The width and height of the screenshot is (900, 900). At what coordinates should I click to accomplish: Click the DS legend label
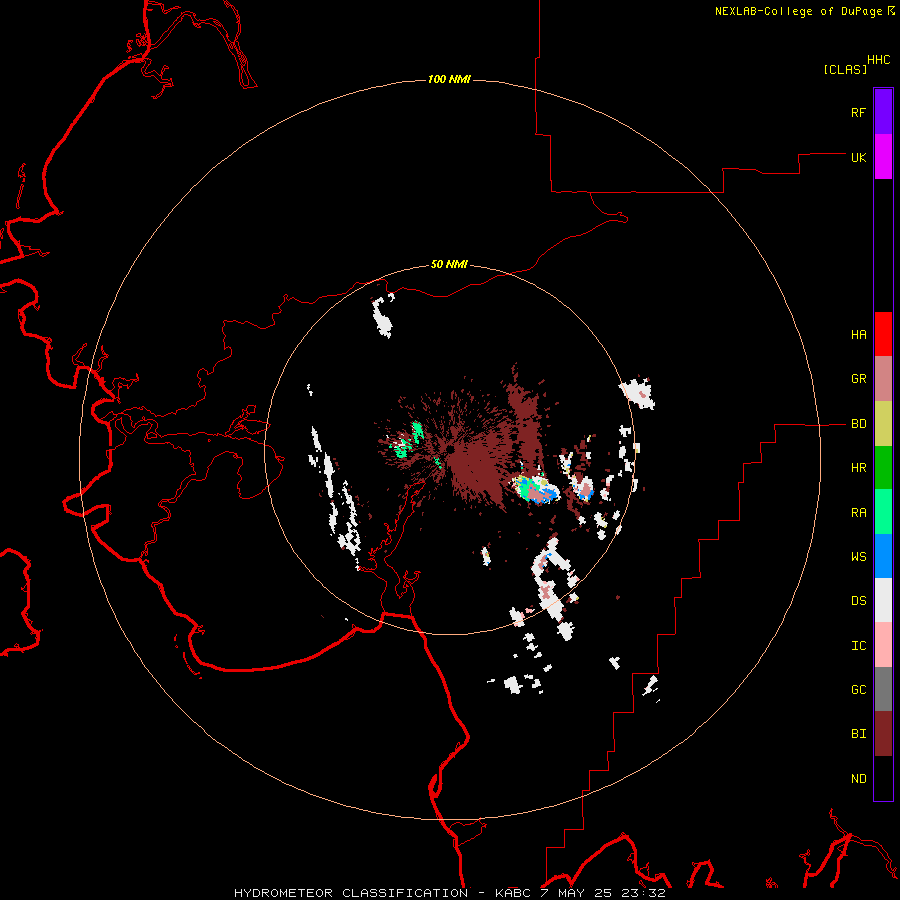[x=858, y=601]
